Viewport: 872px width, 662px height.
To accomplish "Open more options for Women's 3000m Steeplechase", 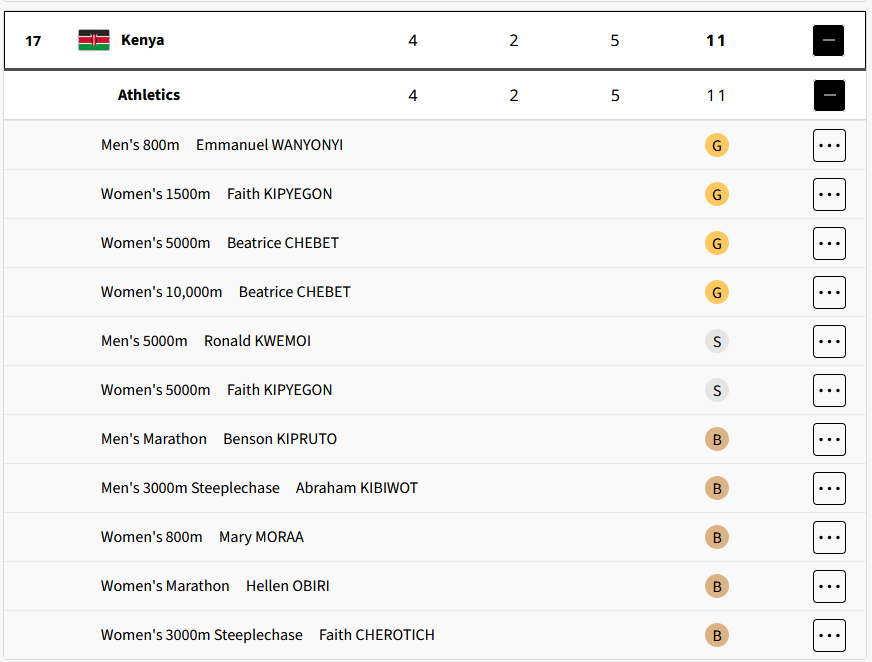I will [829, 635].
